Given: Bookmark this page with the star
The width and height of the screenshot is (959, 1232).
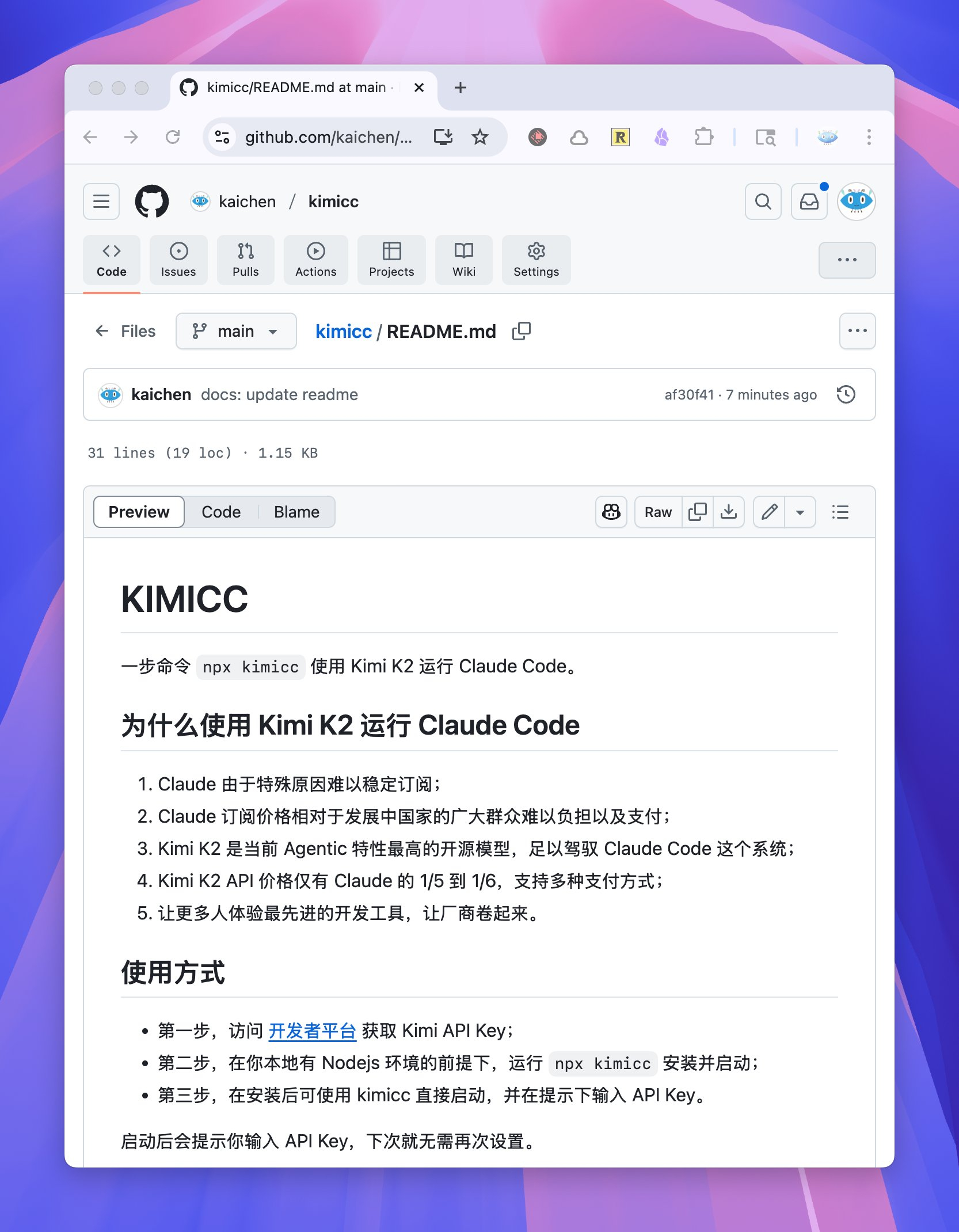Looking at the screenshot, I should coord(480,137).
